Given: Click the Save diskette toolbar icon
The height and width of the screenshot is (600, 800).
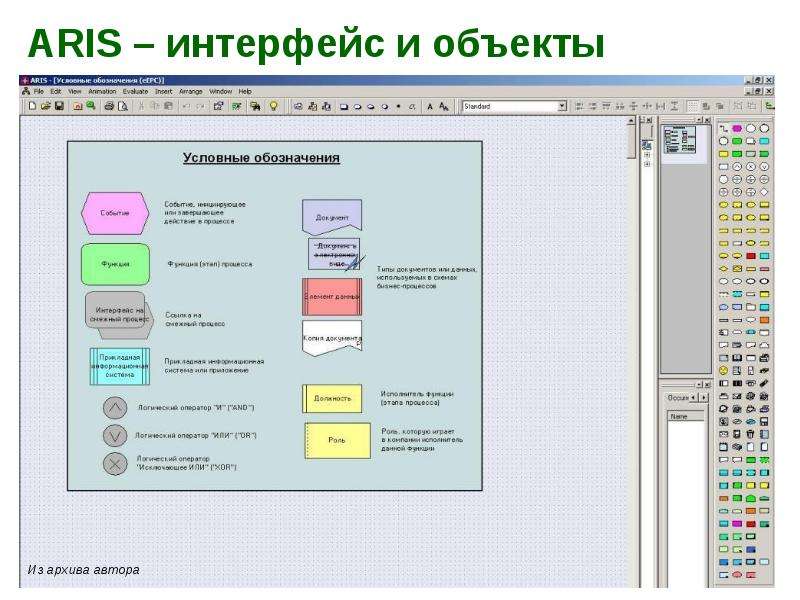Looking at the screenshot, I should point(59,106).
